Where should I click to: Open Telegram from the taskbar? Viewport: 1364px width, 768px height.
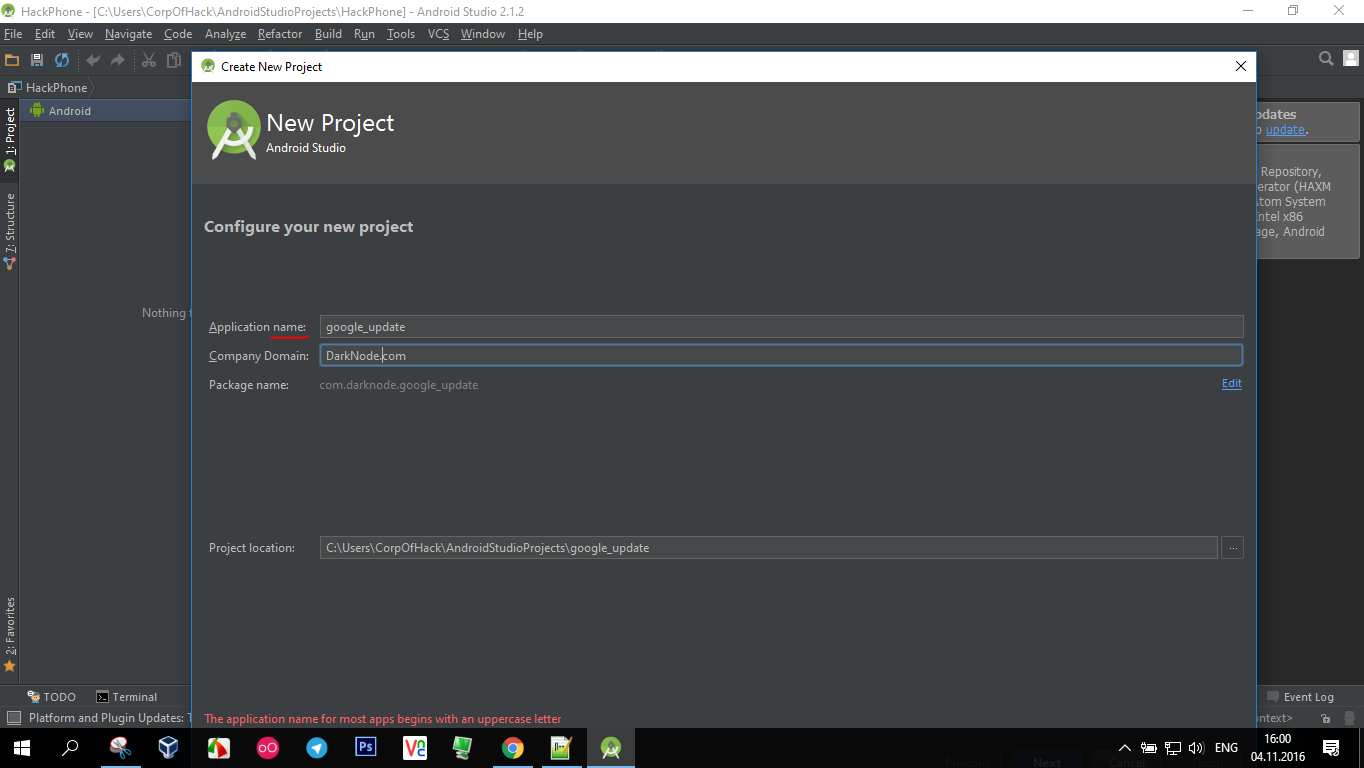[316, 747]
